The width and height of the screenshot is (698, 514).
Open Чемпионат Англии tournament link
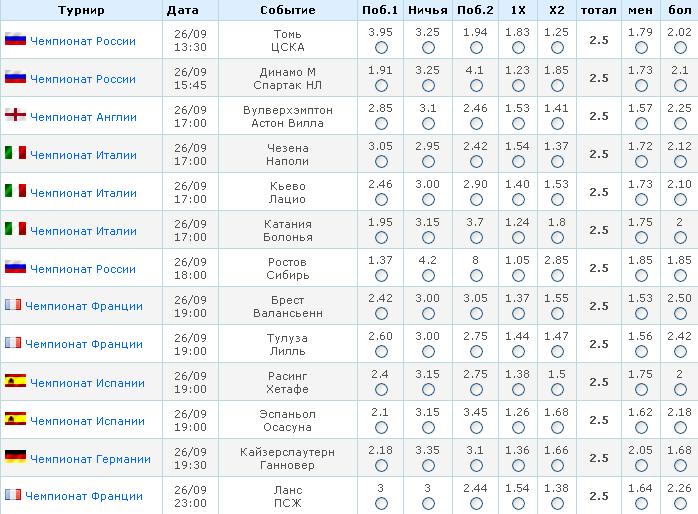click(83, 117)
